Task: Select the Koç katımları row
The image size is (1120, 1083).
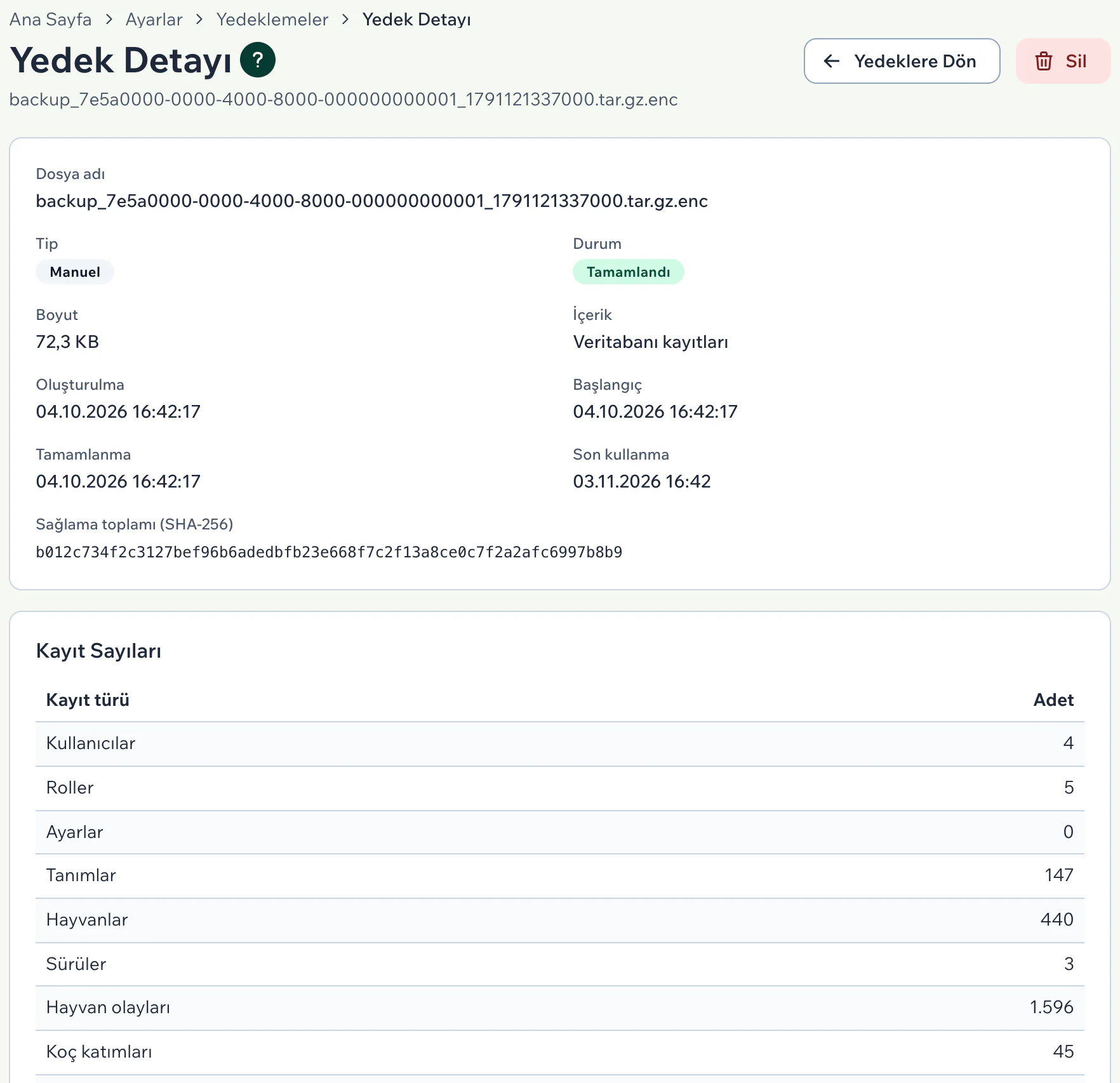Action: (x=560, y=1052)
